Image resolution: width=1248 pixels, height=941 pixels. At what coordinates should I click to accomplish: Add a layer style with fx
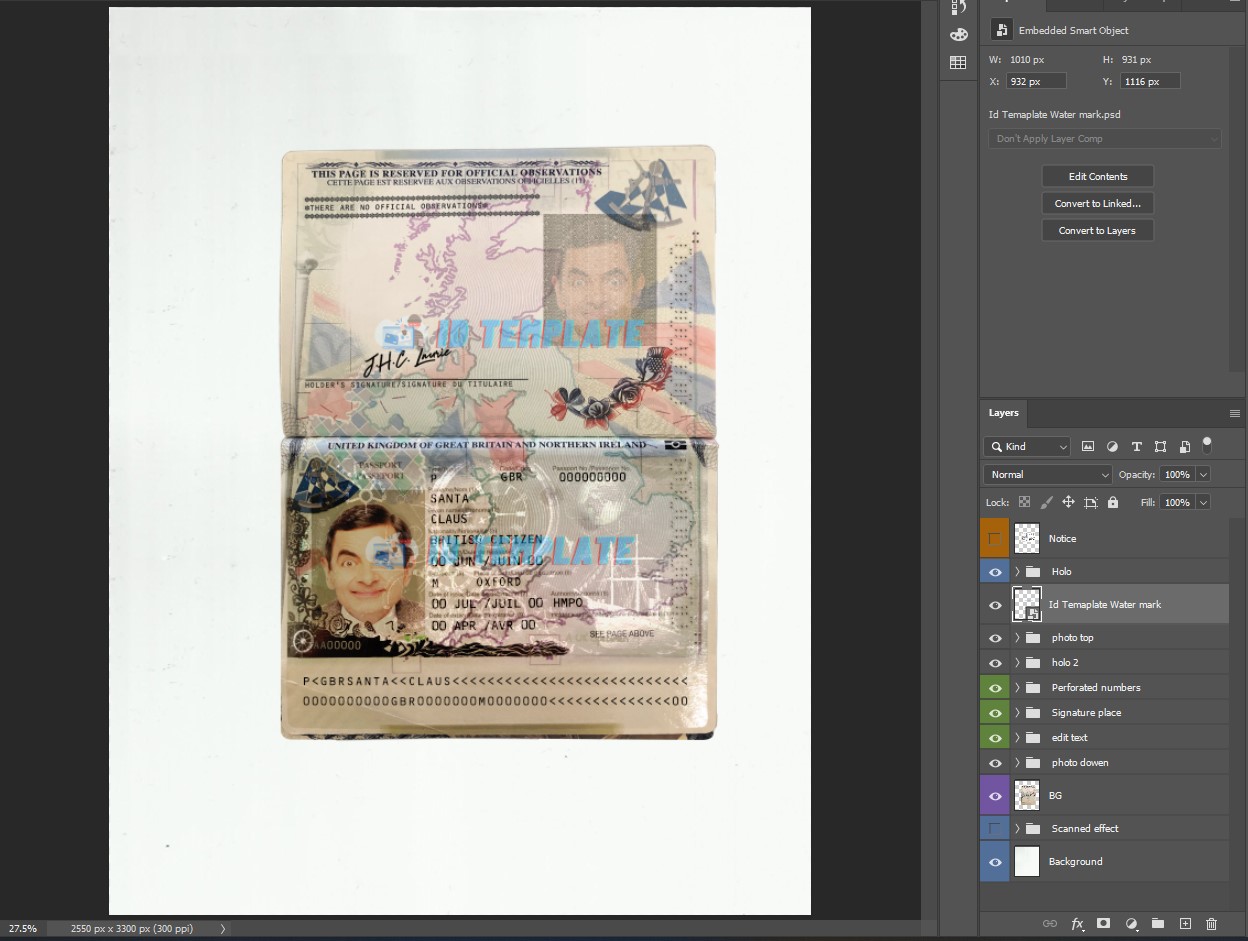(x=1077, y=924)
